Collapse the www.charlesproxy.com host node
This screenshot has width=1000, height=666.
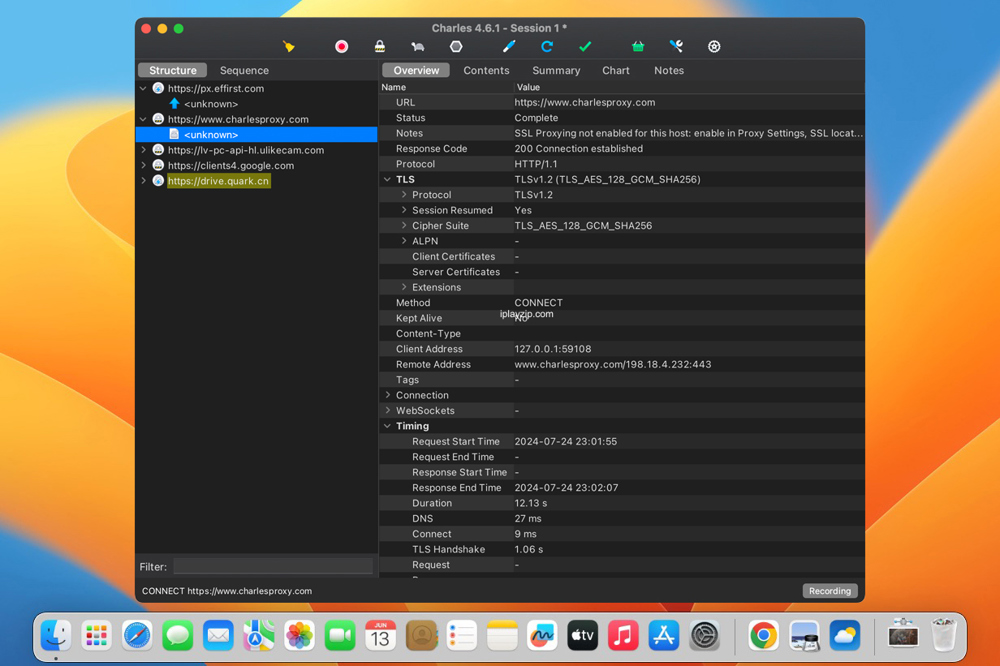(143, 119)
